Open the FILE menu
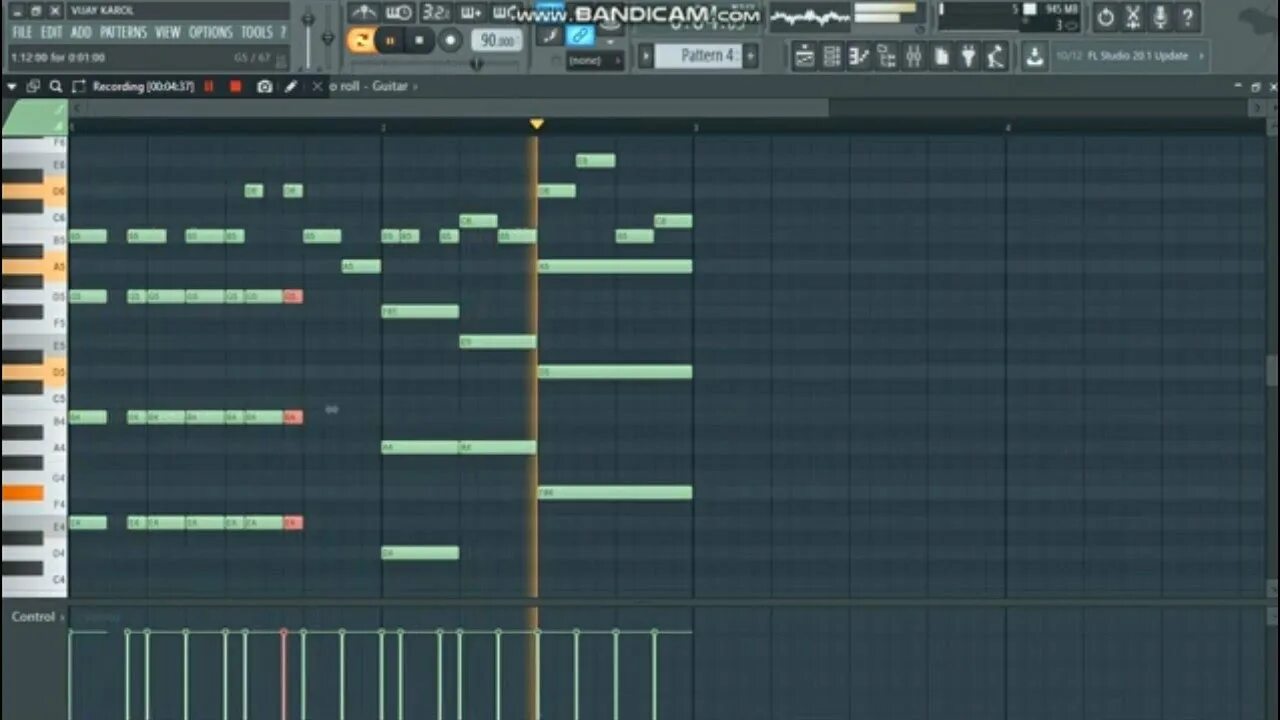Screen dimensions: 1280x720 coord(22,33)
